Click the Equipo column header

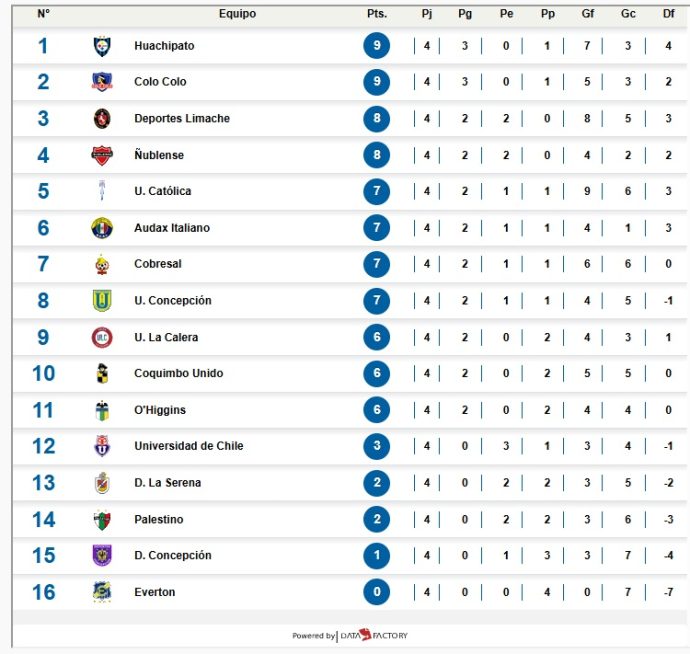click(x=237, y=14)
